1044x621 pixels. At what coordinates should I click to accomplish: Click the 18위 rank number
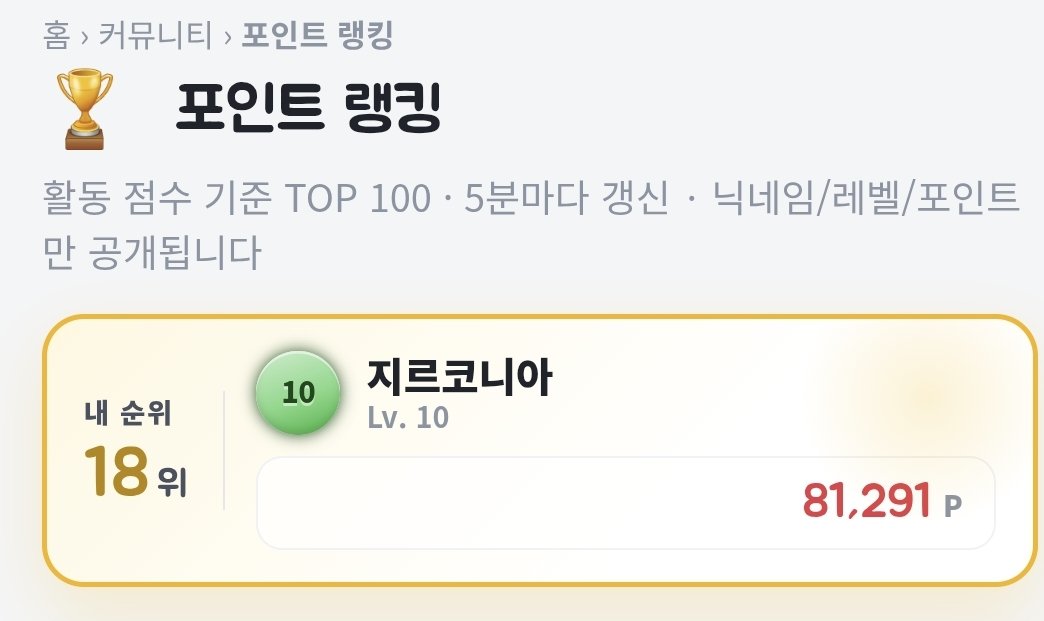point(116,471)
